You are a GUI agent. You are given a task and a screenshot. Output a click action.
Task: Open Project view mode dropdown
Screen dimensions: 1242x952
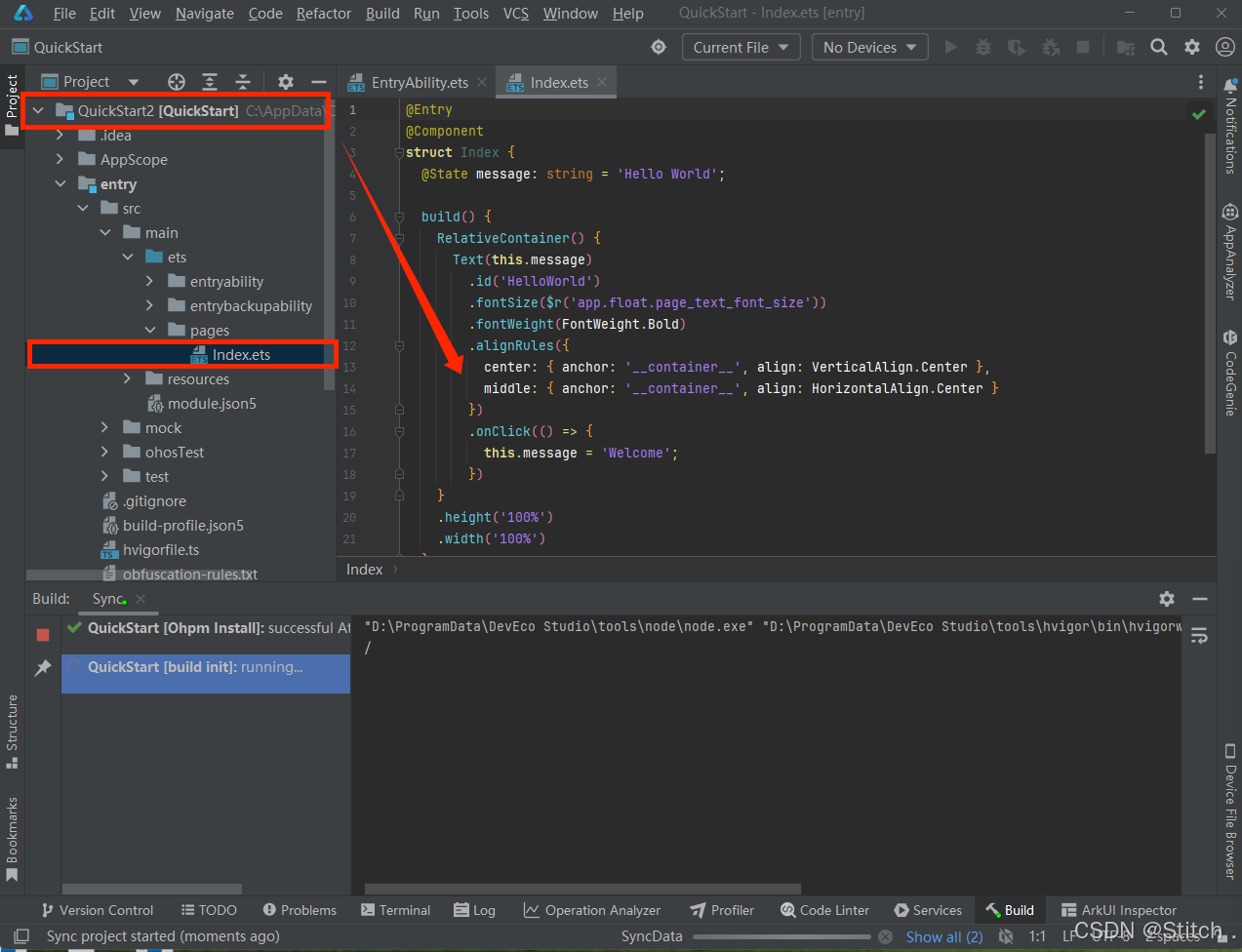point(134,82)
